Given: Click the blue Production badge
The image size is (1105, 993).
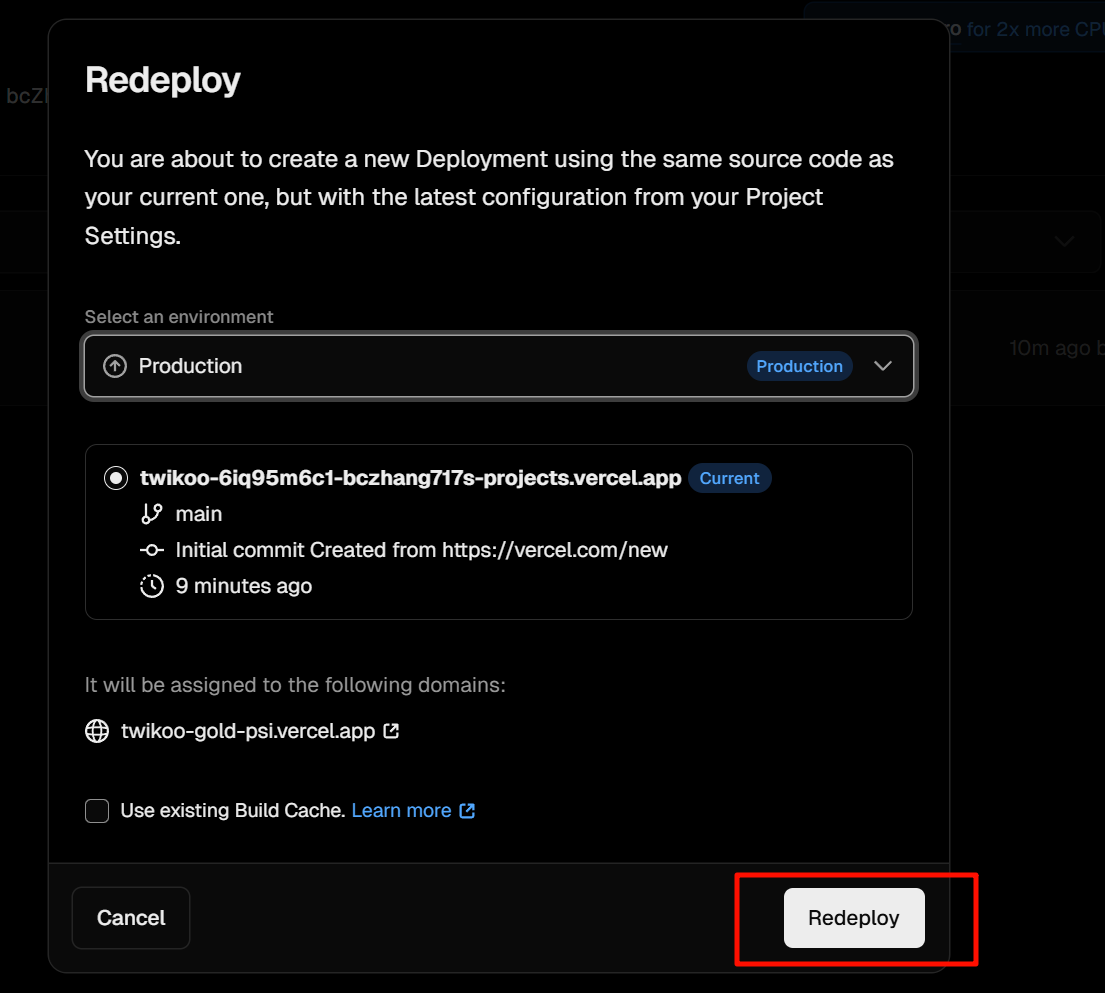Looking at the screenshot, I should [x=799, y=366].
